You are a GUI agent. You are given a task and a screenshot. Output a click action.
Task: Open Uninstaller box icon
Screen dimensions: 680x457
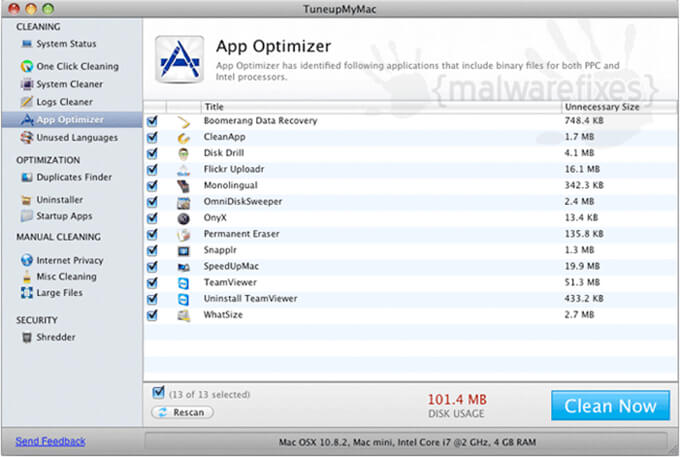(x=27, y=200)
